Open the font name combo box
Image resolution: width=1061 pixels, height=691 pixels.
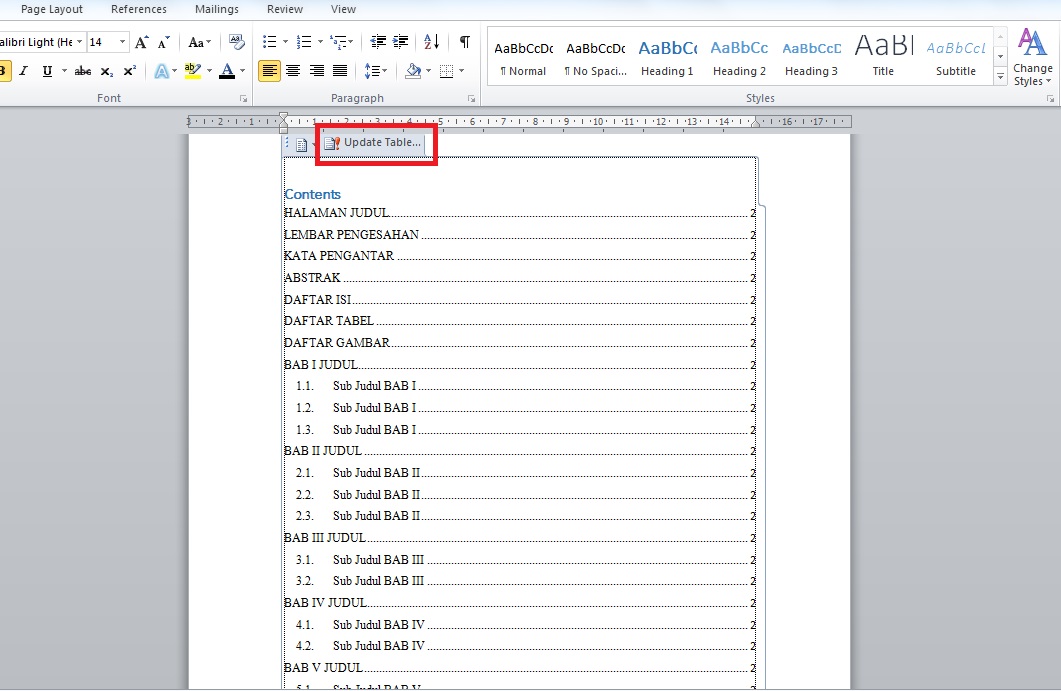(42, 42)
